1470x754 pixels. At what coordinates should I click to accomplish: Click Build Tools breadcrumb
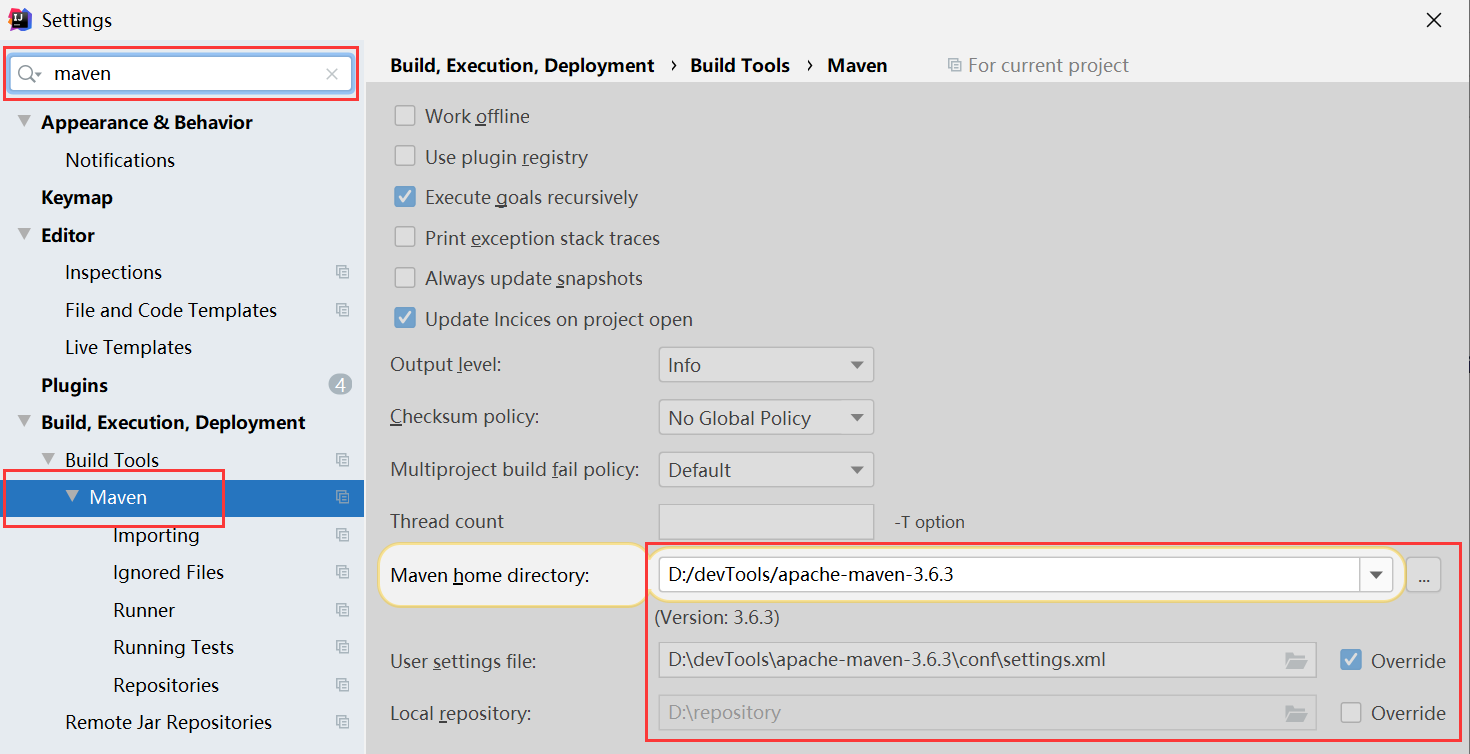(x=740, y=65)
